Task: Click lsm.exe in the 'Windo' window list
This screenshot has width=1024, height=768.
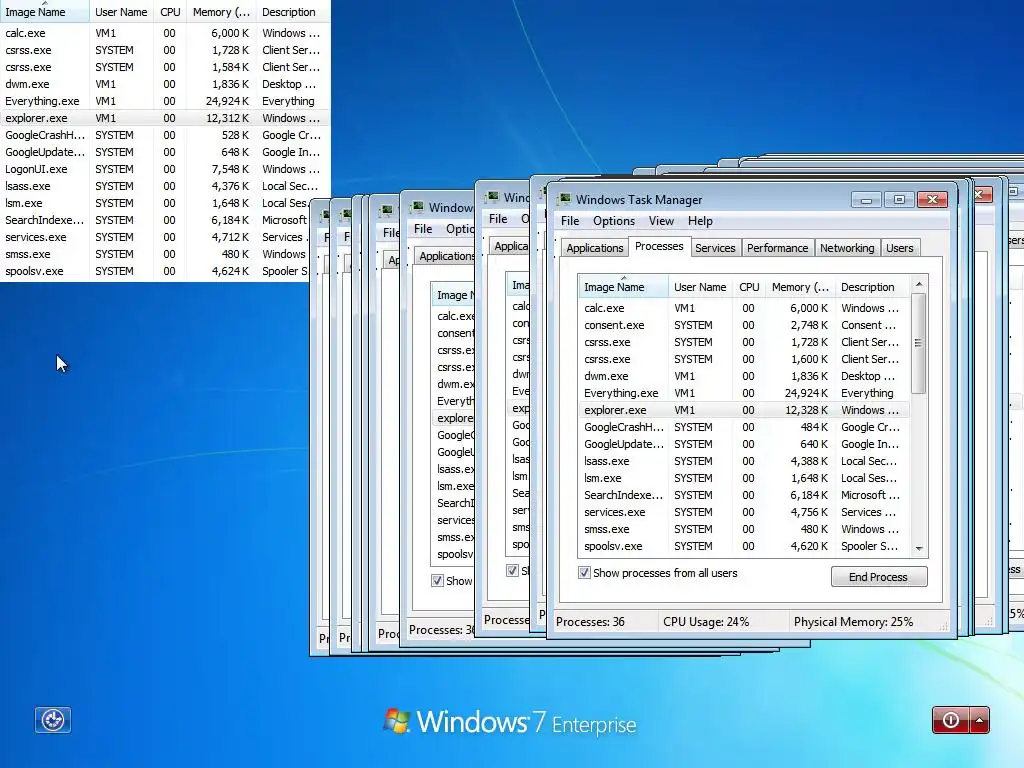Action: pyautogui.click(x=456, y=485)
